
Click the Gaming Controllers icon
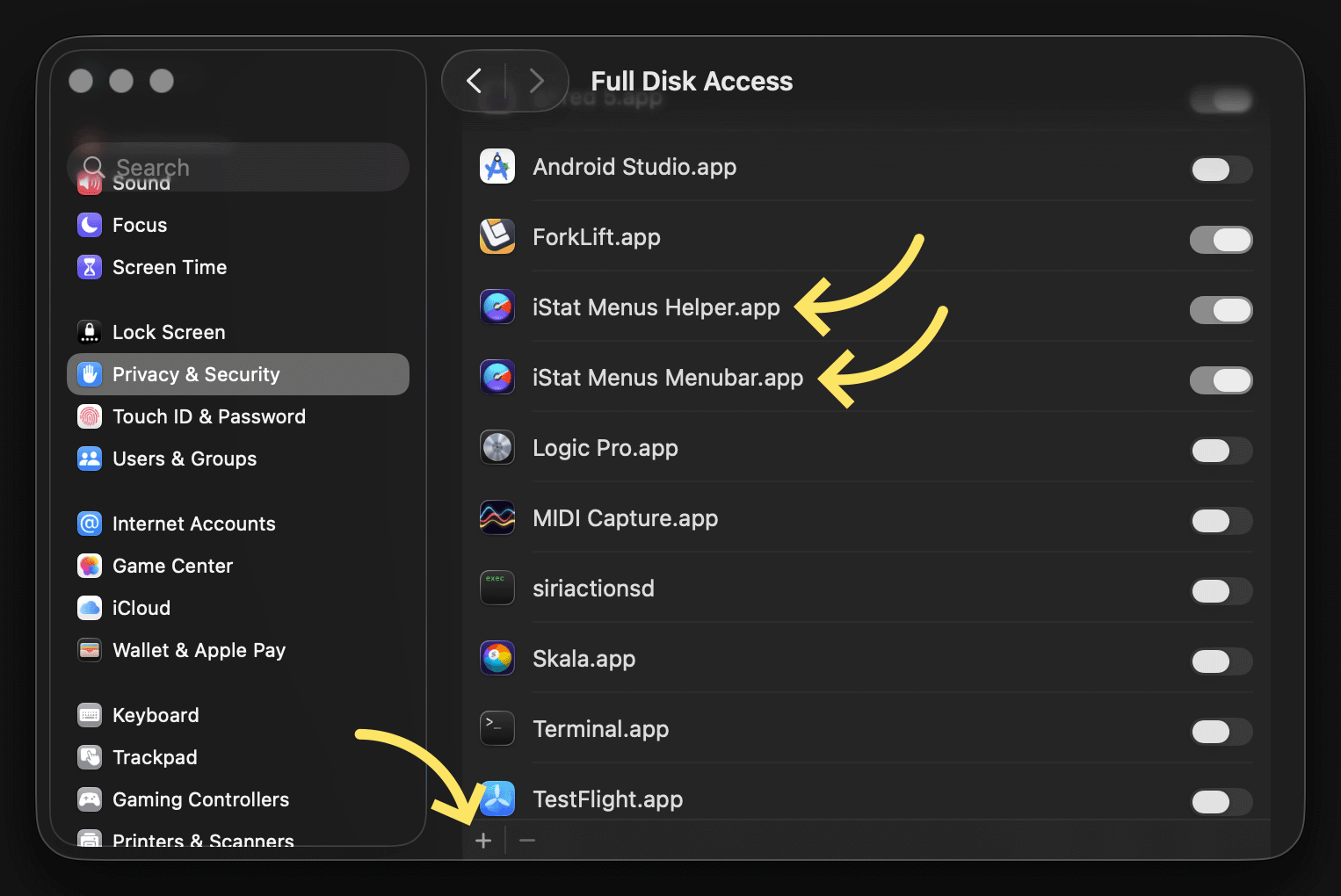pos(90,799)
